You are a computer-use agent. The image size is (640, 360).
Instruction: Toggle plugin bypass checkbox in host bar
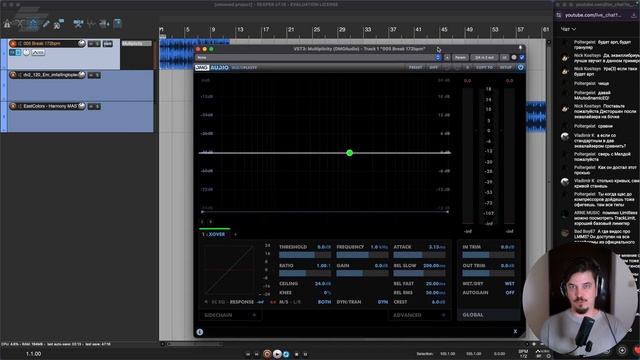[x=522, y=58]
